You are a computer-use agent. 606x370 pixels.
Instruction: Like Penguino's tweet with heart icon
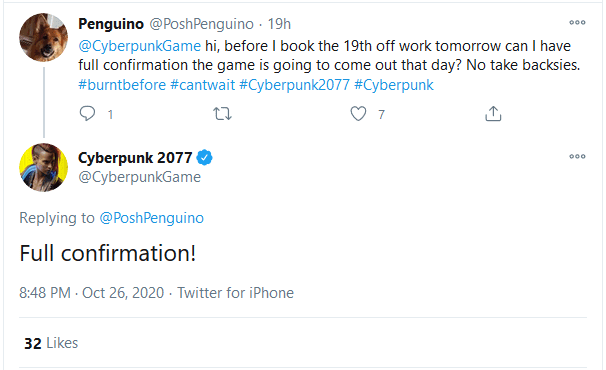pos(358,114)
